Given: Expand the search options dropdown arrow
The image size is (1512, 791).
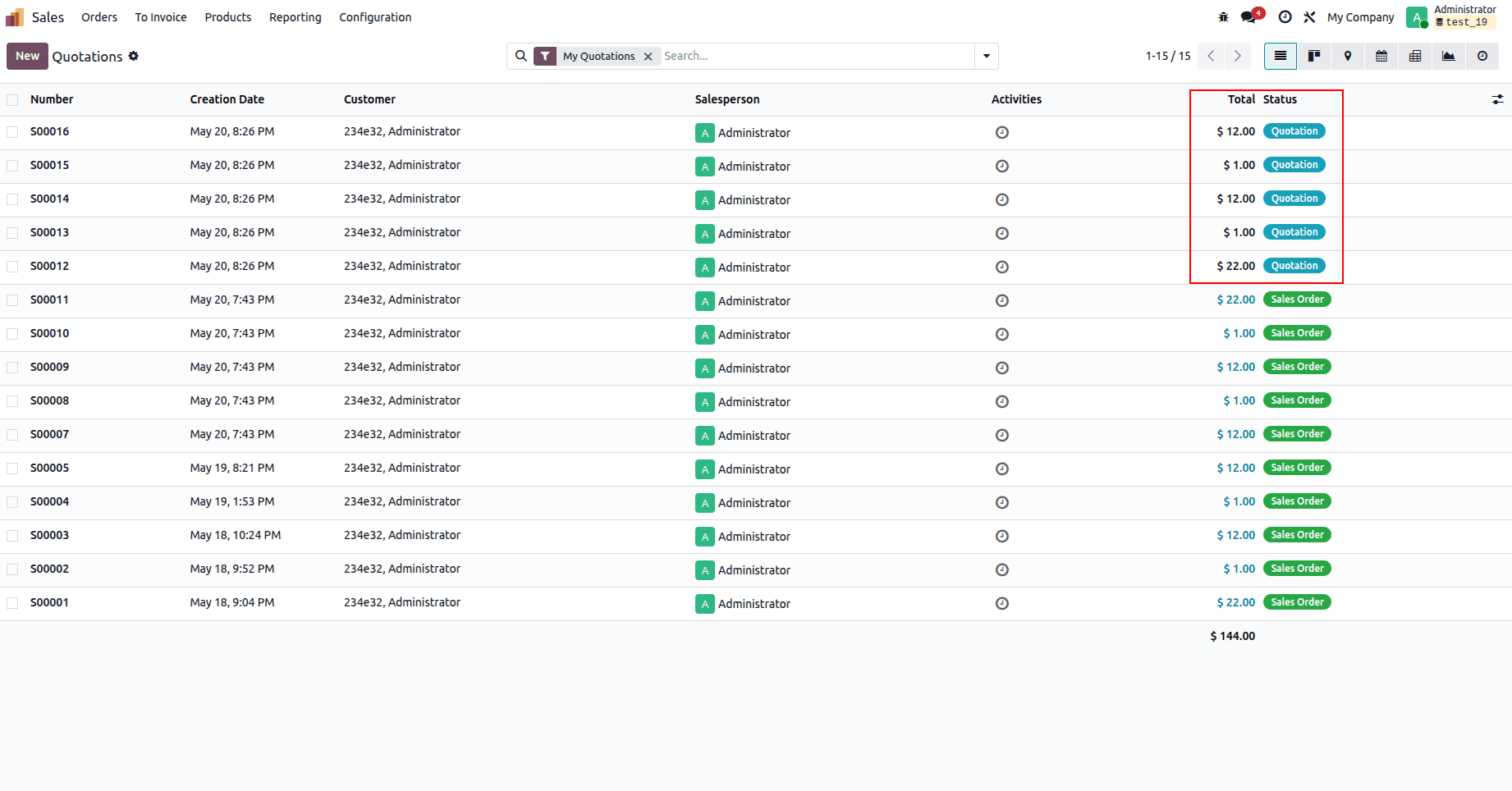Looking at the screenshot, I should pyautogui.click(x=987, y=56).
